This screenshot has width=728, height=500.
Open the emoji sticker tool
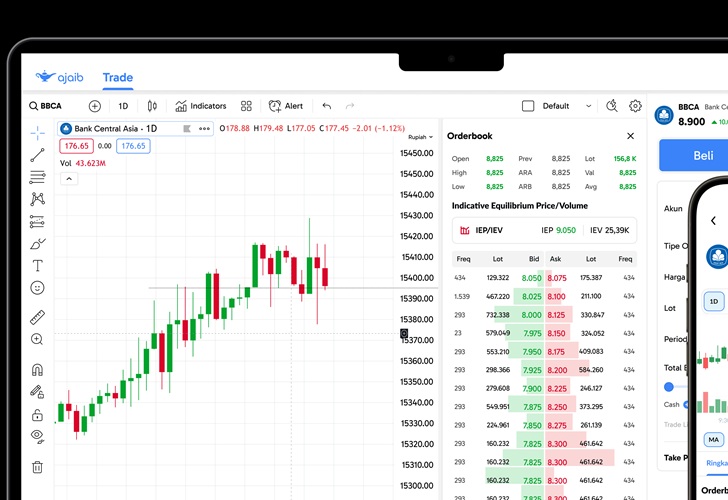click(x=38, y=288)
